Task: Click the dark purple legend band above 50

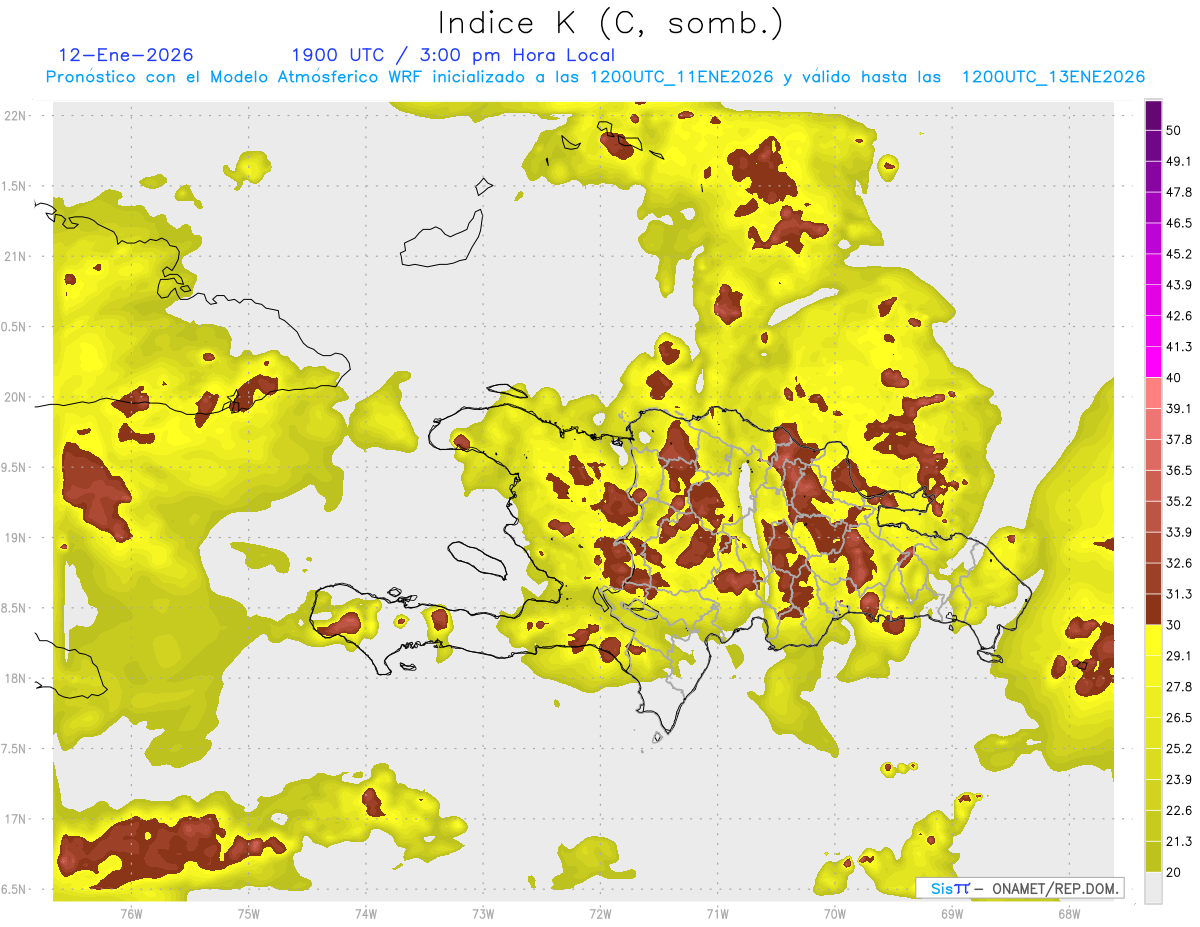Action: point(1153,115)
